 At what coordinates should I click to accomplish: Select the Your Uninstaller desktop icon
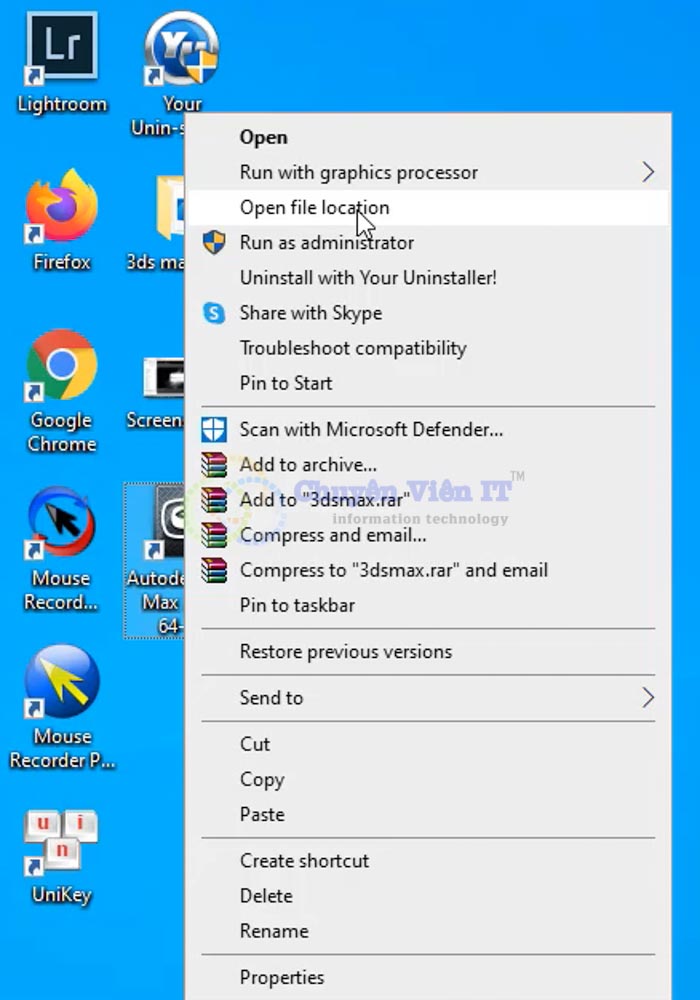(x=181, y=48)
